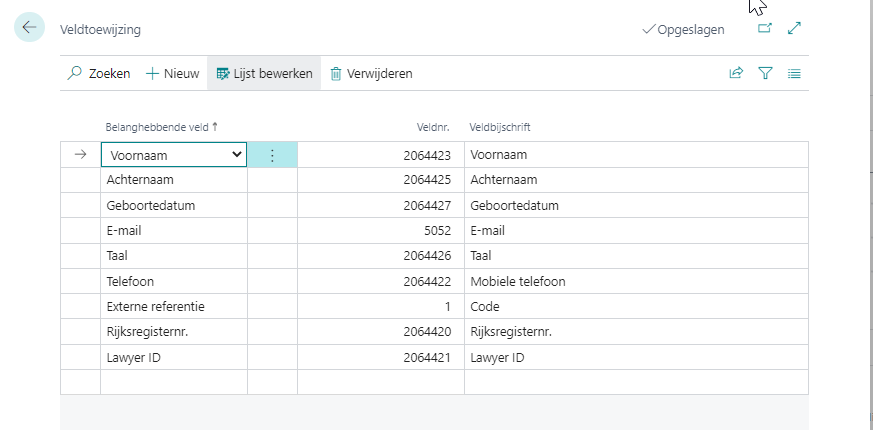Select the Lawyer ID stakeholder field cell

point(174,358)
